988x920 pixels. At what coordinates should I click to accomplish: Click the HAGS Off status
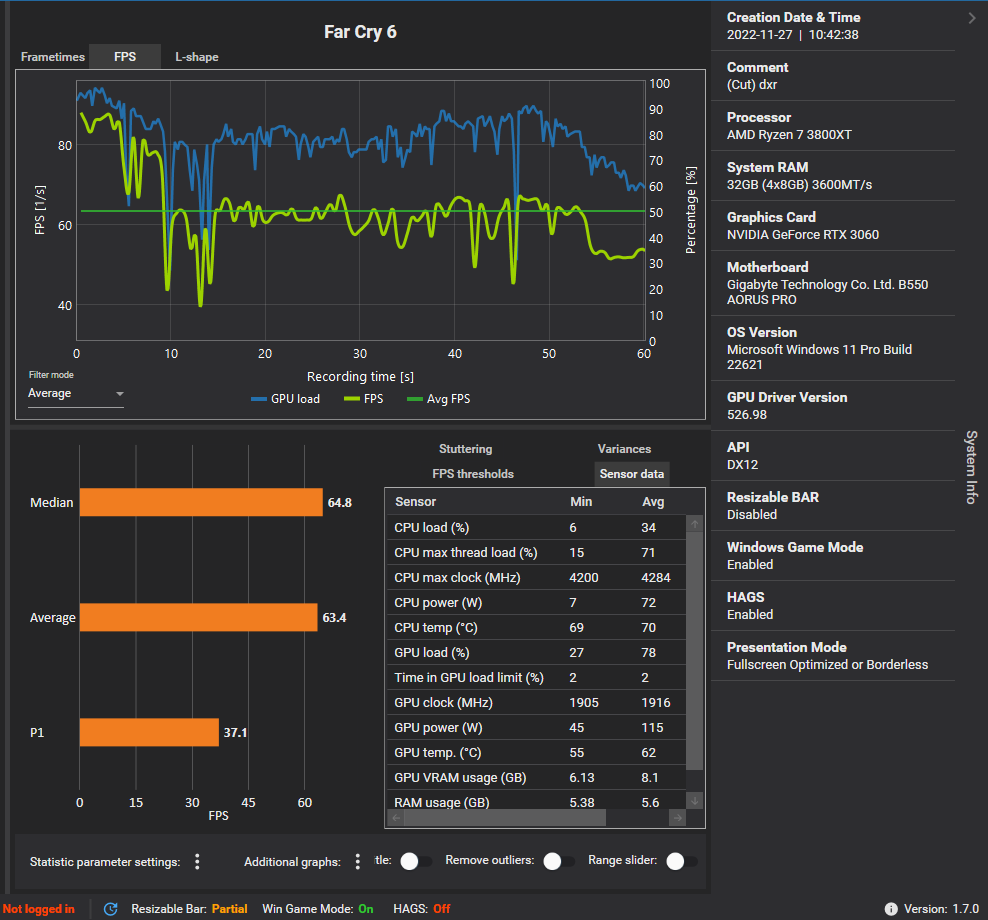tap(422, 909)
